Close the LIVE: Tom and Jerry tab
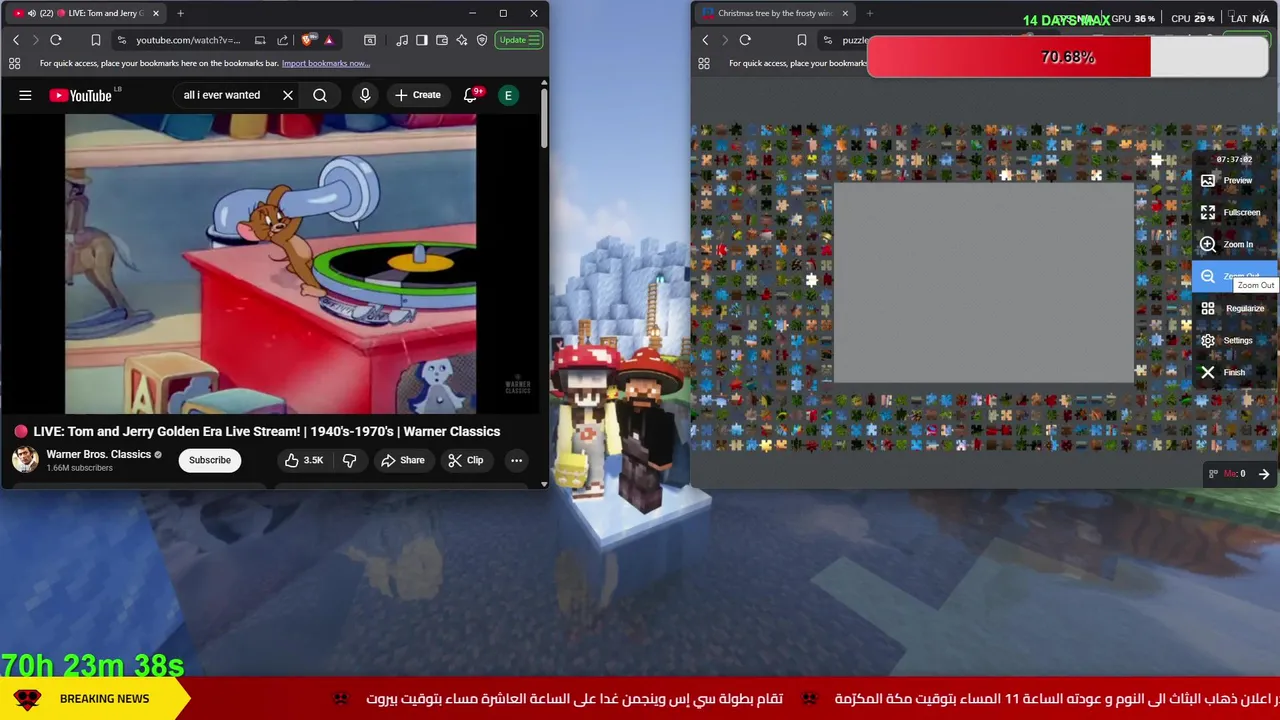The width and height of the screenshot is (1280, 720). [156, 13]
